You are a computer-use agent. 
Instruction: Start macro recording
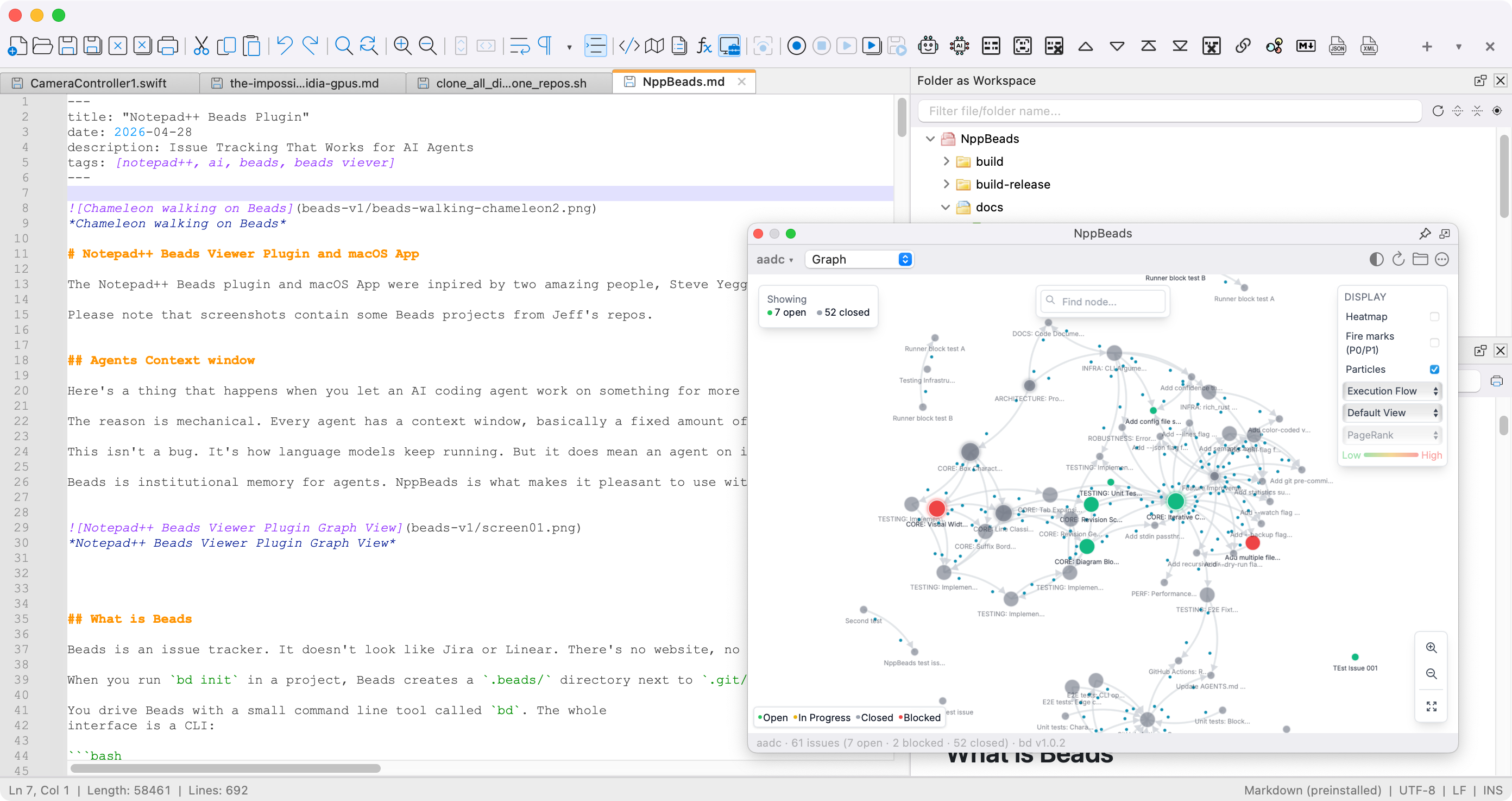(x=796, y=46)
